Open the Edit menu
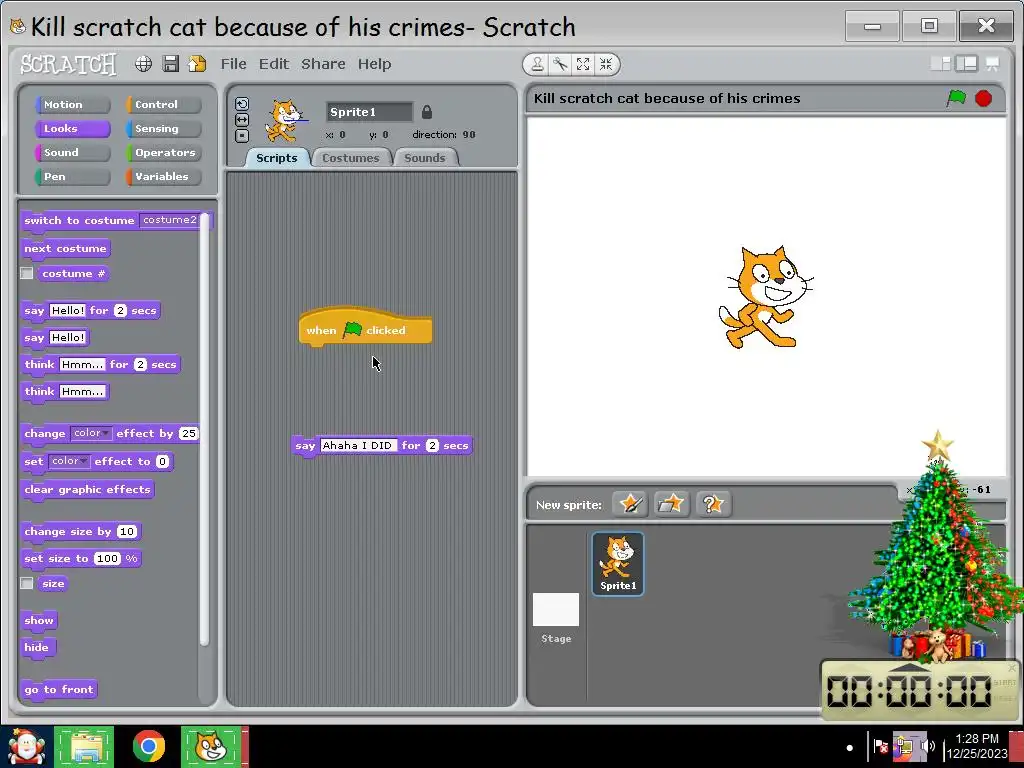Image resolution: width=1024 pixels, height=768 pixels. click(x=274, y=64)
